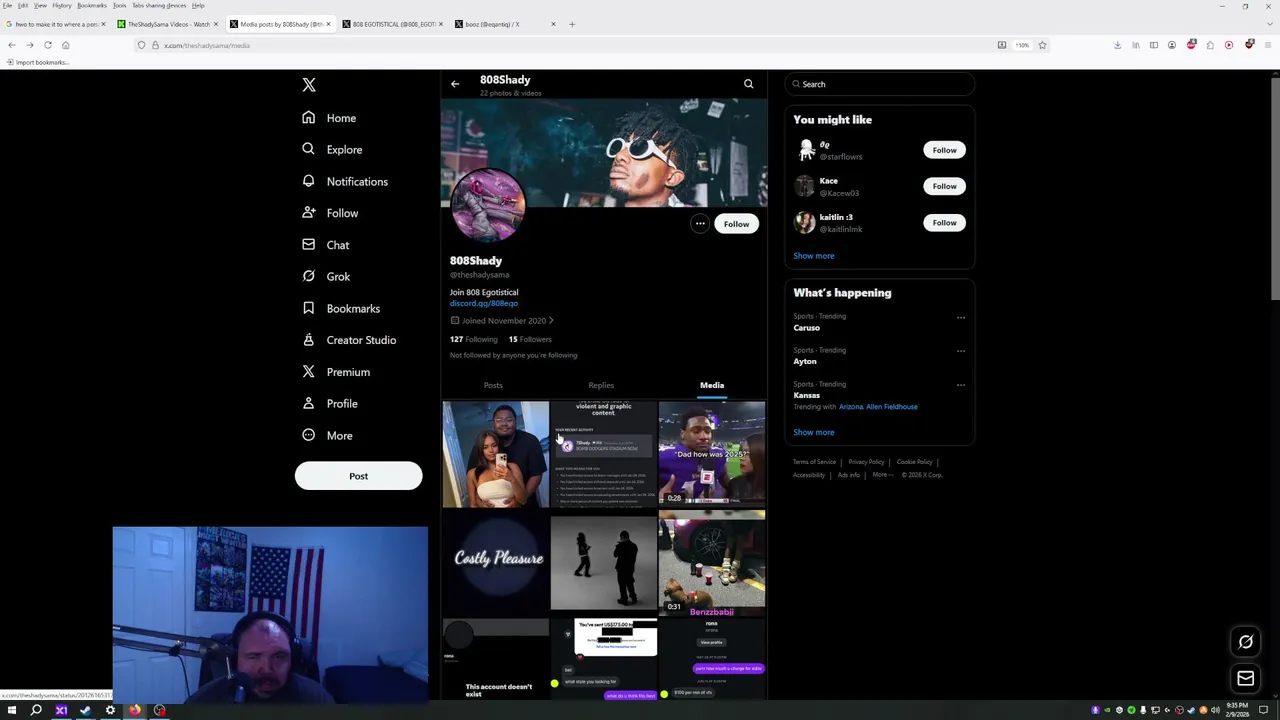This screenshot has width=1280, height=720.
Task: Switch to the Replies tab
Action: (x=601, y=385)
